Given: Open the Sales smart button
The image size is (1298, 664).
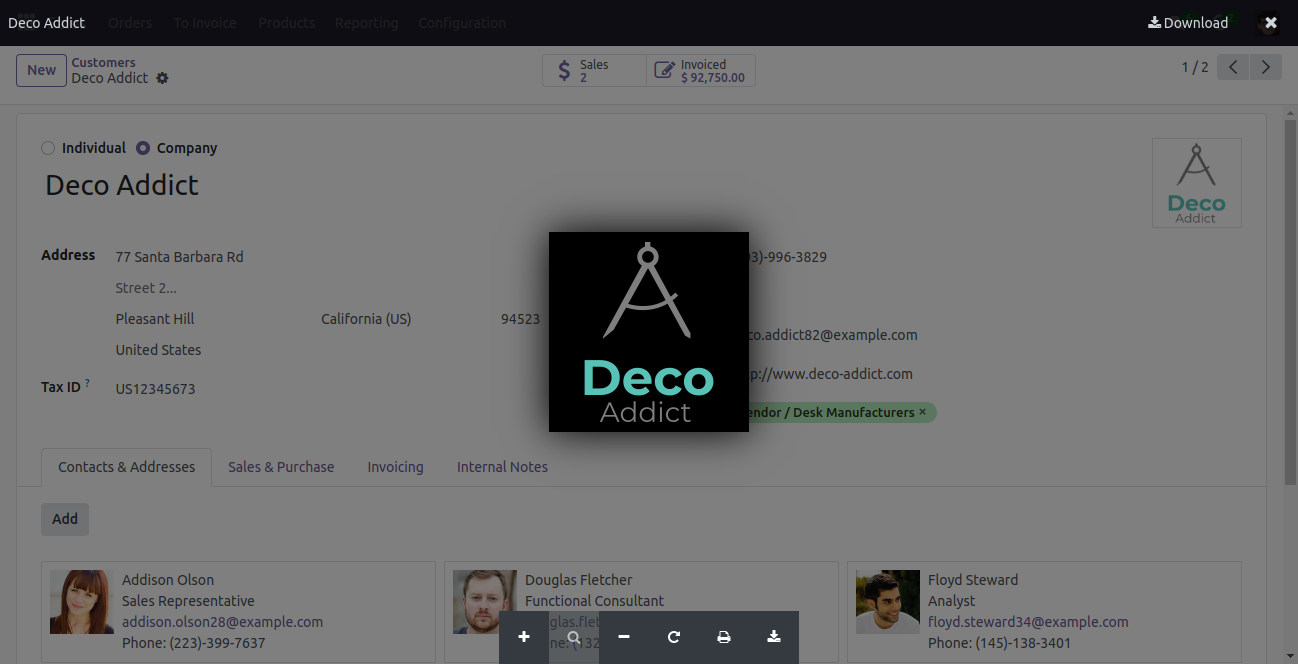Looking at the screenshot, I should (x=594, y=70).
